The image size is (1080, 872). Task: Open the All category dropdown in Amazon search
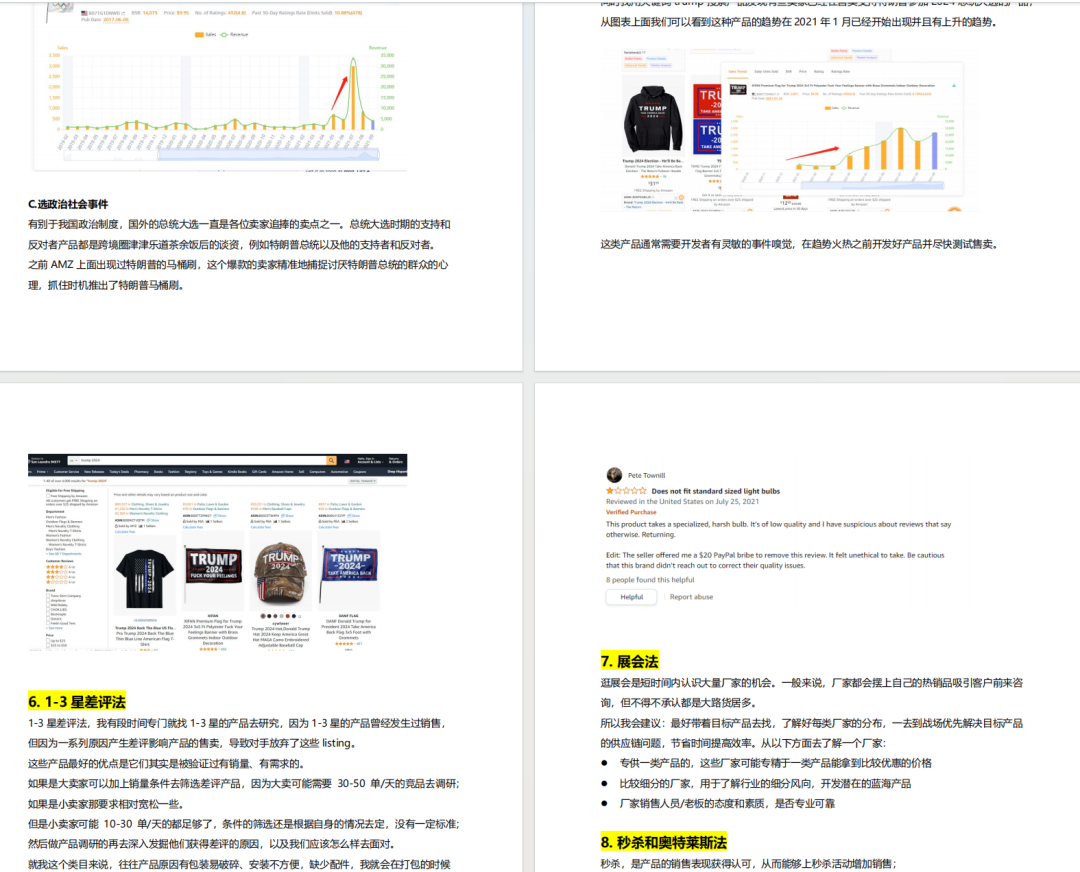(x=73, y=460)
